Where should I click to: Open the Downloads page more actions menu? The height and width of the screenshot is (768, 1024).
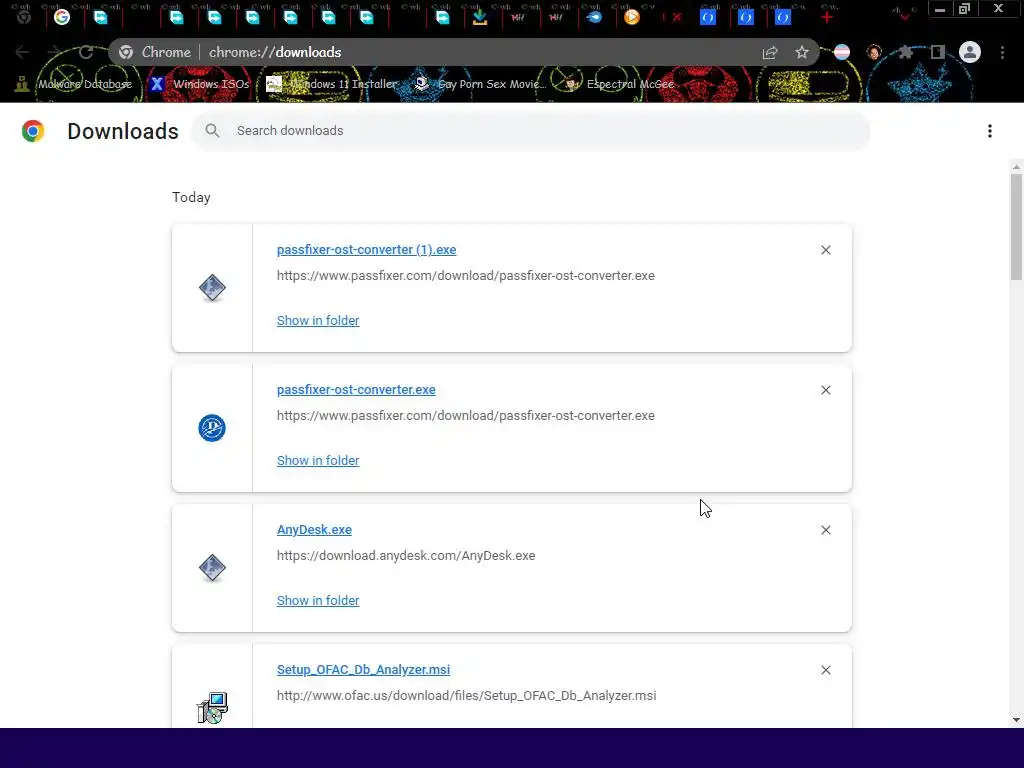pyautogui.click(x=990, y=131)
